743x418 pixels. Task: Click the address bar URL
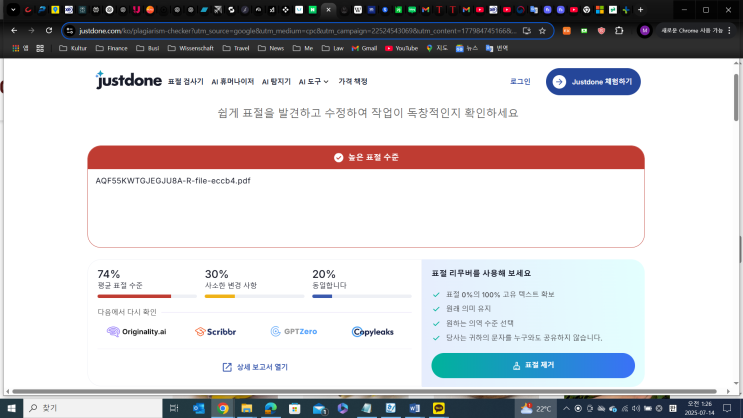297,31
